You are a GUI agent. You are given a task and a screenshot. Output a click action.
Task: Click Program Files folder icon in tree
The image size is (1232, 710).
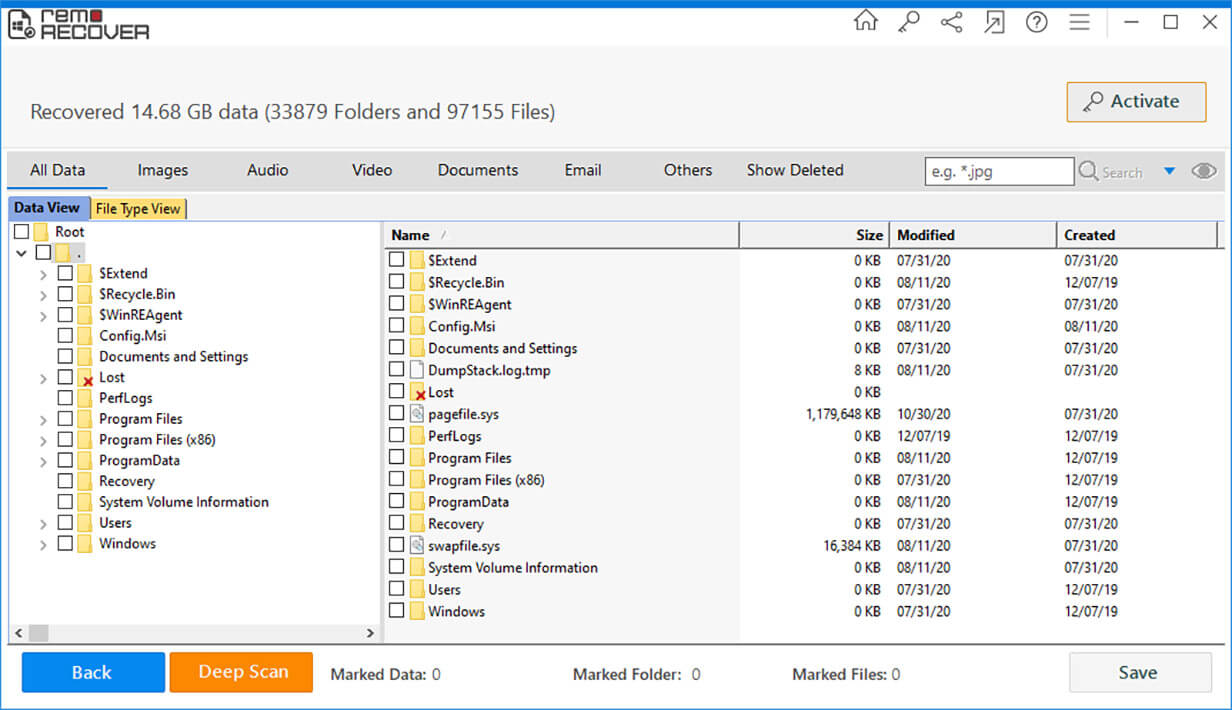(x=85, y=419)
